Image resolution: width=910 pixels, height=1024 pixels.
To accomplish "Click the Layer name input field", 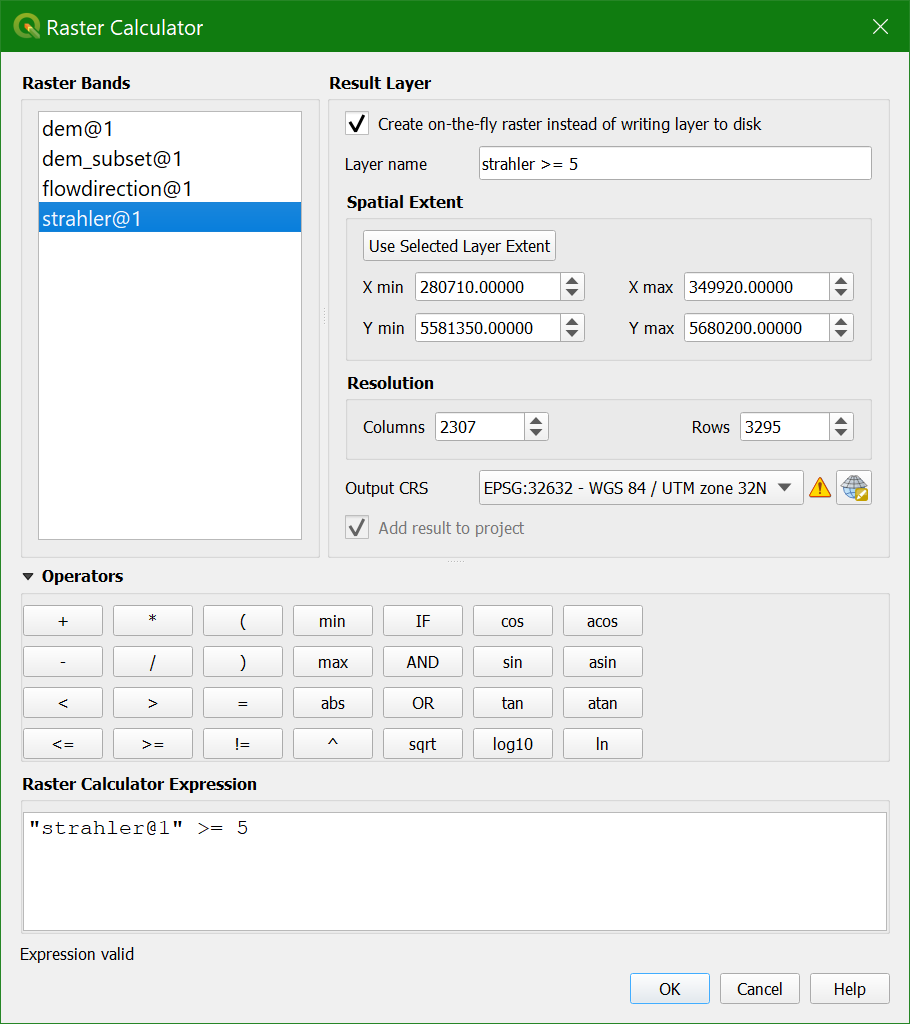I will pos(675,163).
